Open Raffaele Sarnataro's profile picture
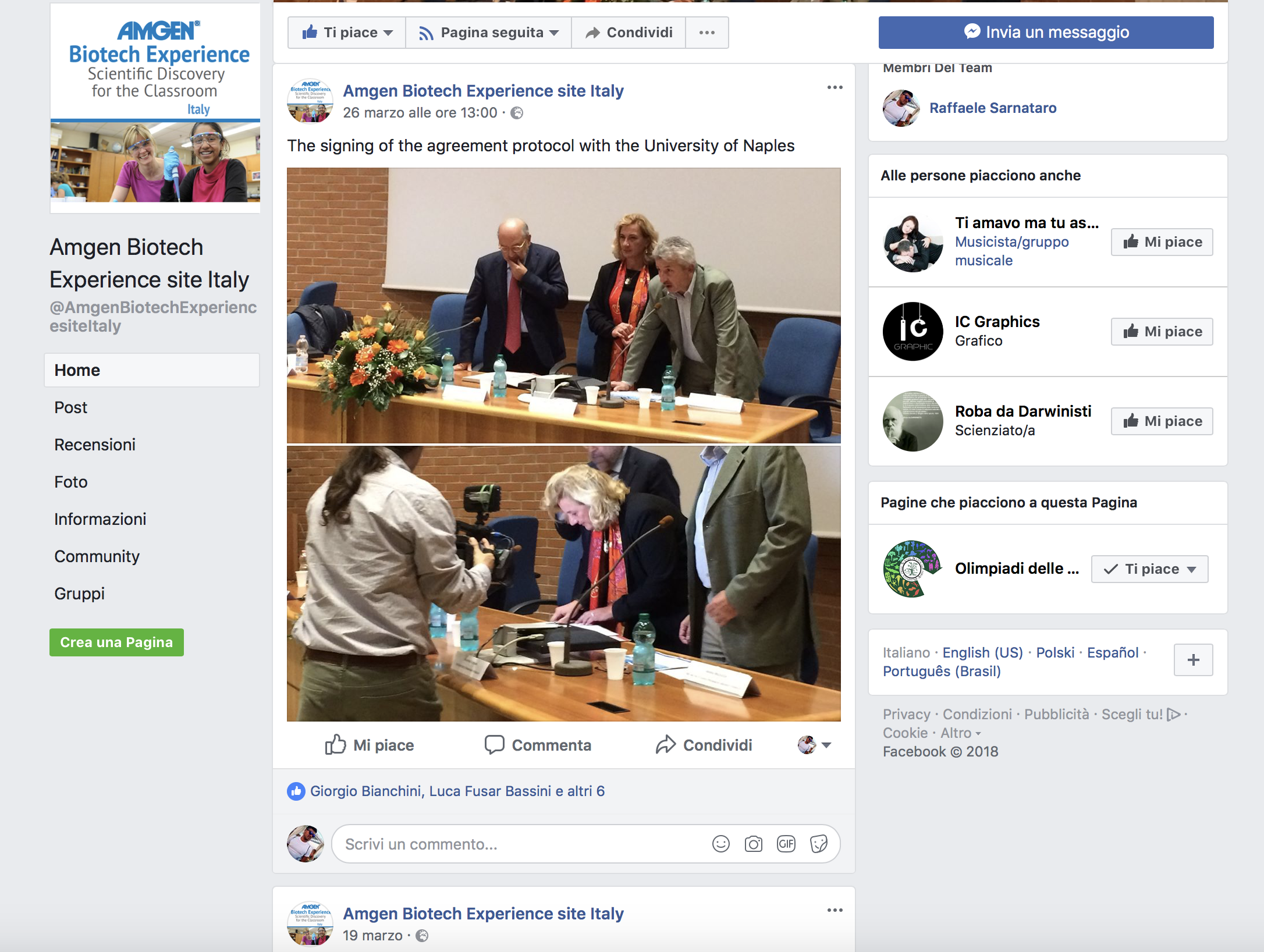 coord(901,108)
